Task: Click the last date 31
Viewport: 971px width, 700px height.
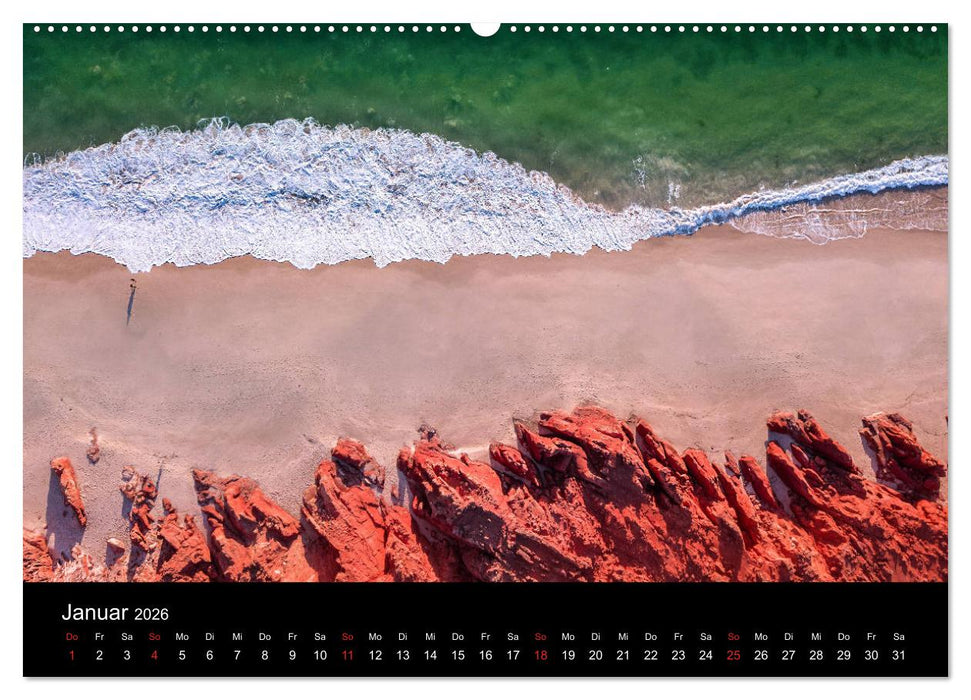Action: [x=896, y=655]
